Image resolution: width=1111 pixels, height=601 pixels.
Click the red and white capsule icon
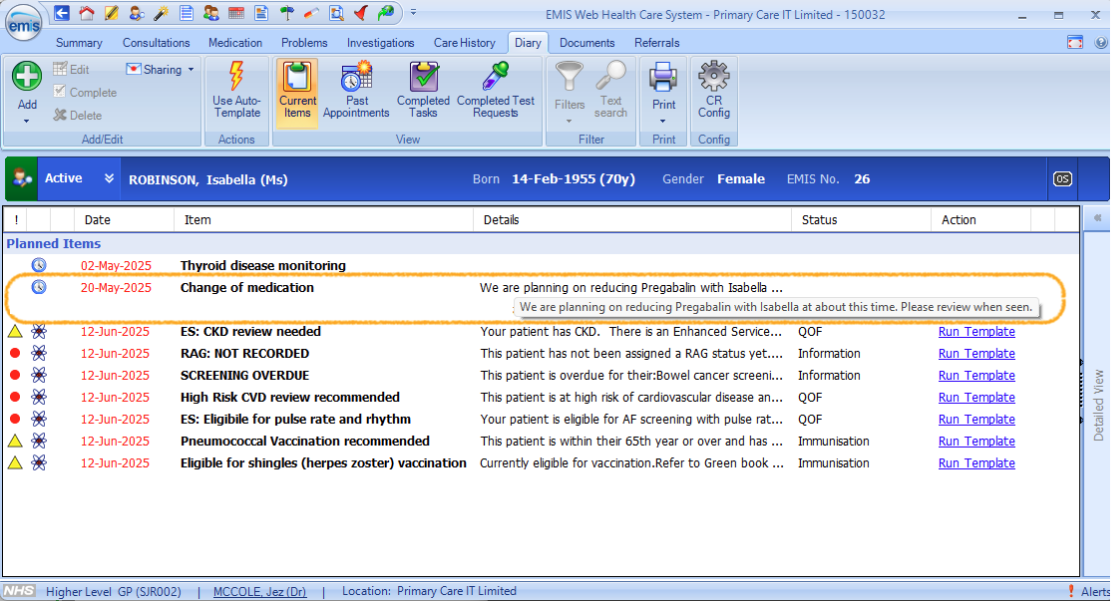pos(311,13)
